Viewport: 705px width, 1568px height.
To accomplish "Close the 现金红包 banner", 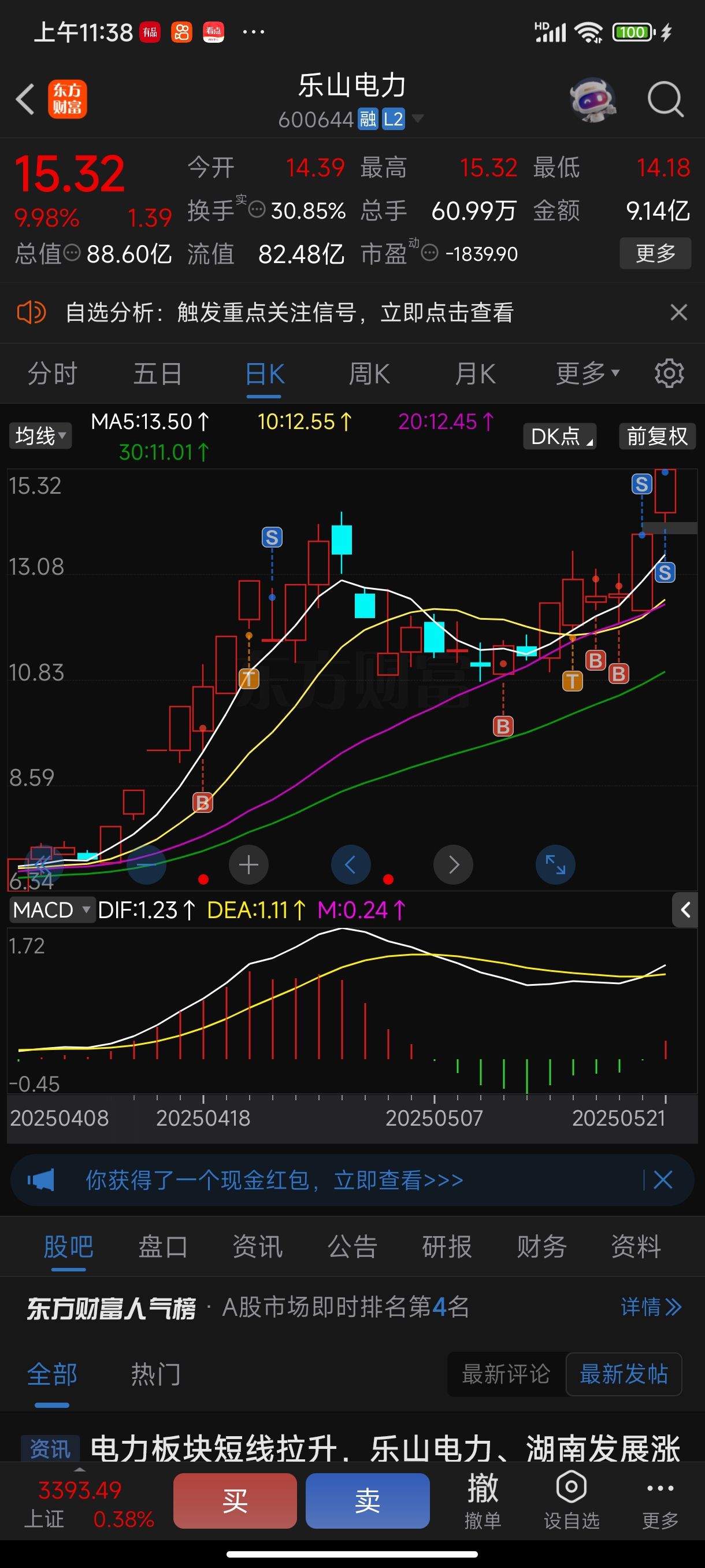I will (662, 1179).
